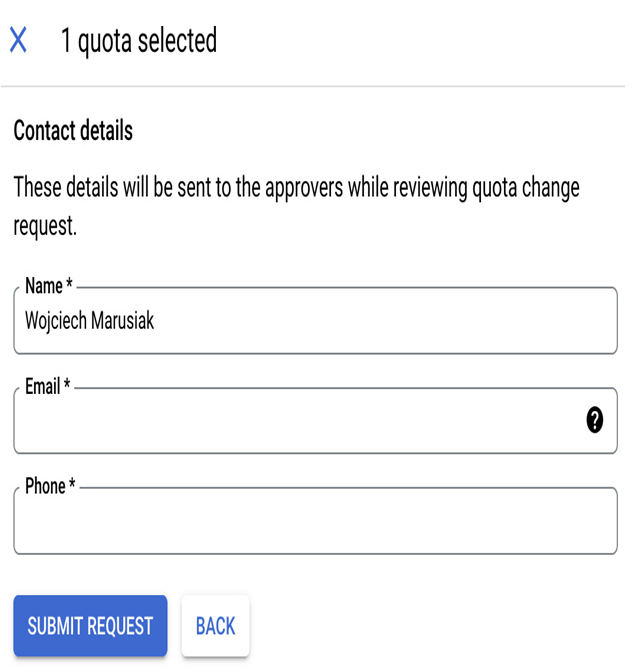Image resolution: width=632 pixels, height=667 pixels.
Task: Click the 'Contact details' heading
Action: pos(73,130)
